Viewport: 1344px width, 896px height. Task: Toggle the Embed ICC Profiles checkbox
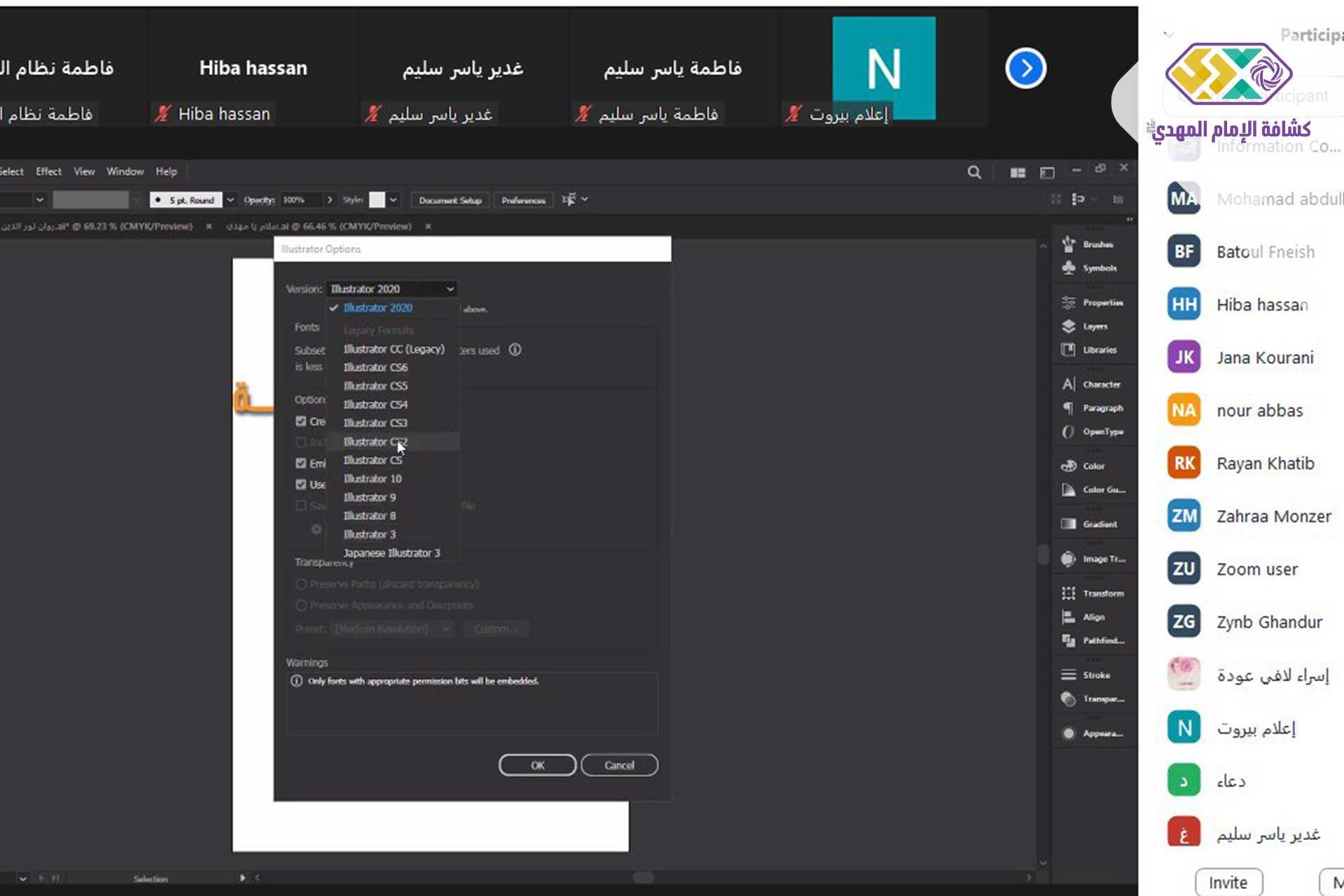click(301, 463)
